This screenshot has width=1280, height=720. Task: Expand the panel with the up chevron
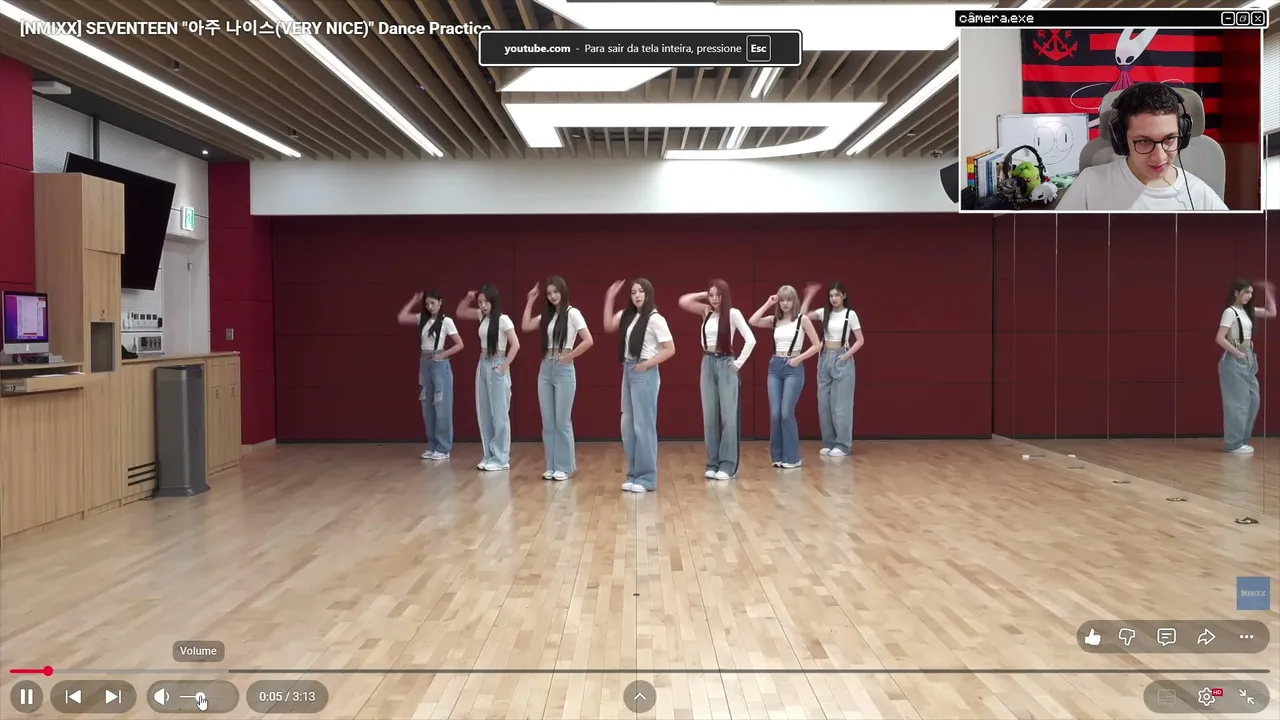coord(640,697)
